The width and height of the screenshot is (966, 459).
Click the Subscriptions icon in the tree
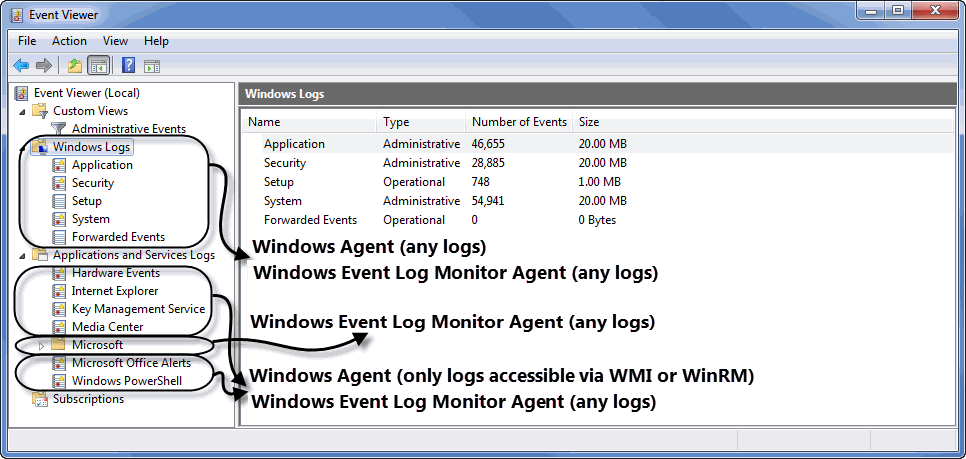(x=40, y=399)
